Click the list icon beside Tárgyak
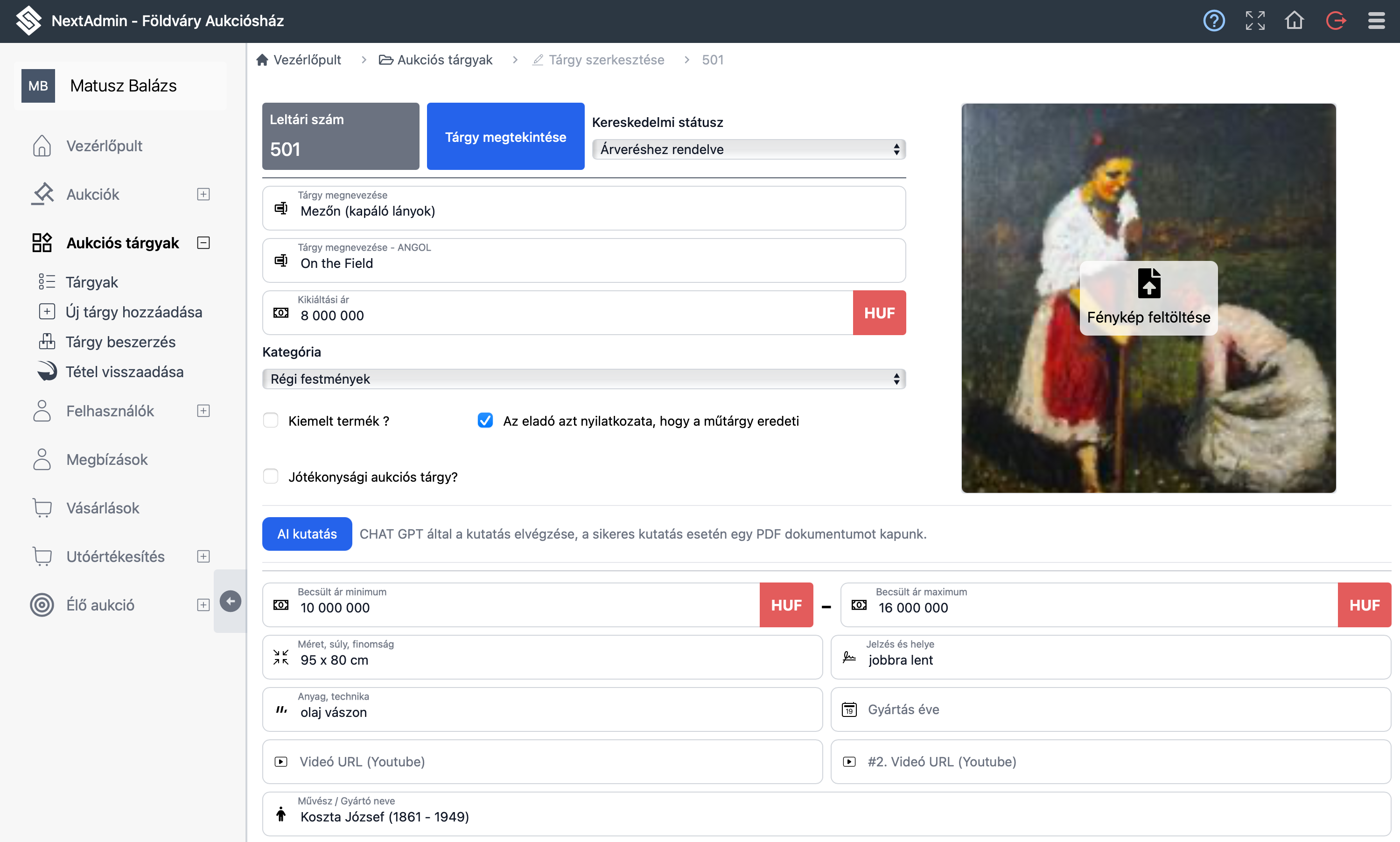Screen dimensions: 1400x842 coord(47,281)
